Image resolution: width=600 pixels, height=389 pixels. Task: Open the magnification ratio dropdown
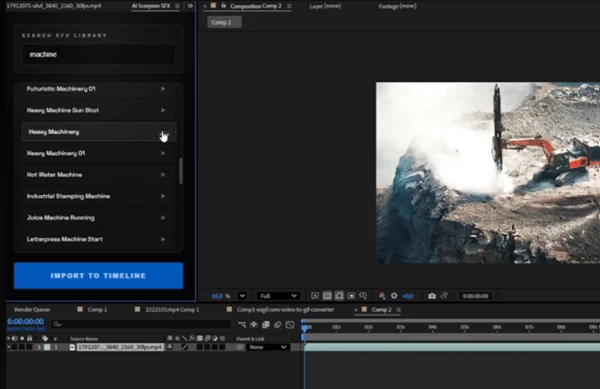click(x=242, y=296)
